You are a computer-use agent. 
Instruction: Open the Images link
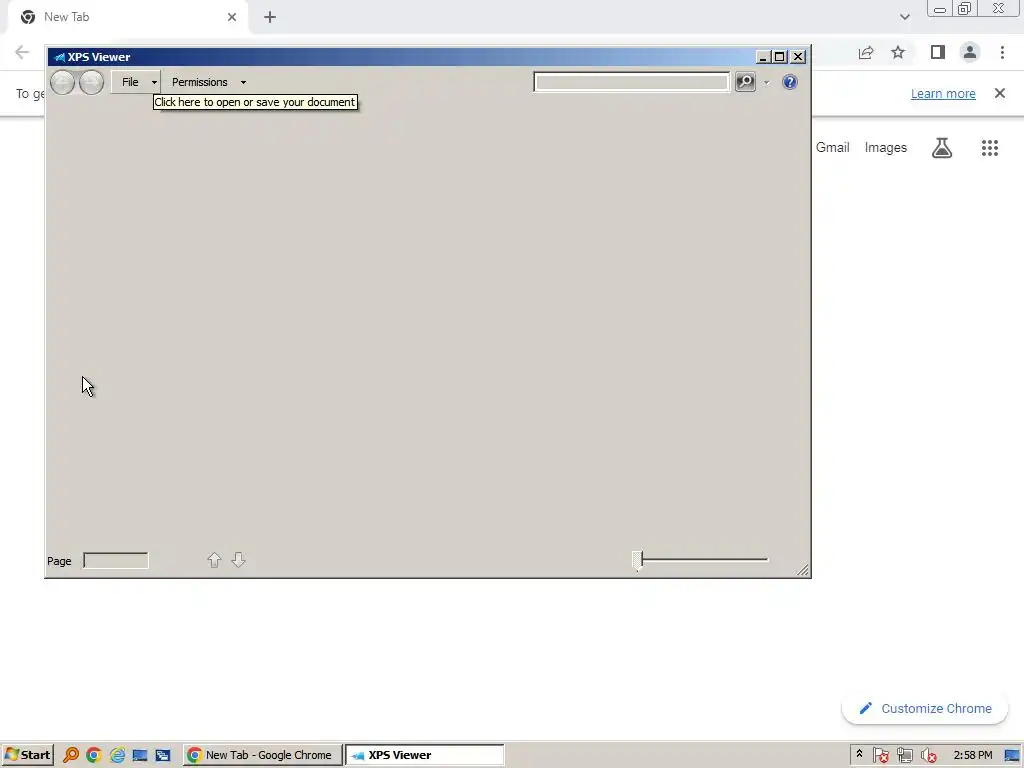coord(886,148)
